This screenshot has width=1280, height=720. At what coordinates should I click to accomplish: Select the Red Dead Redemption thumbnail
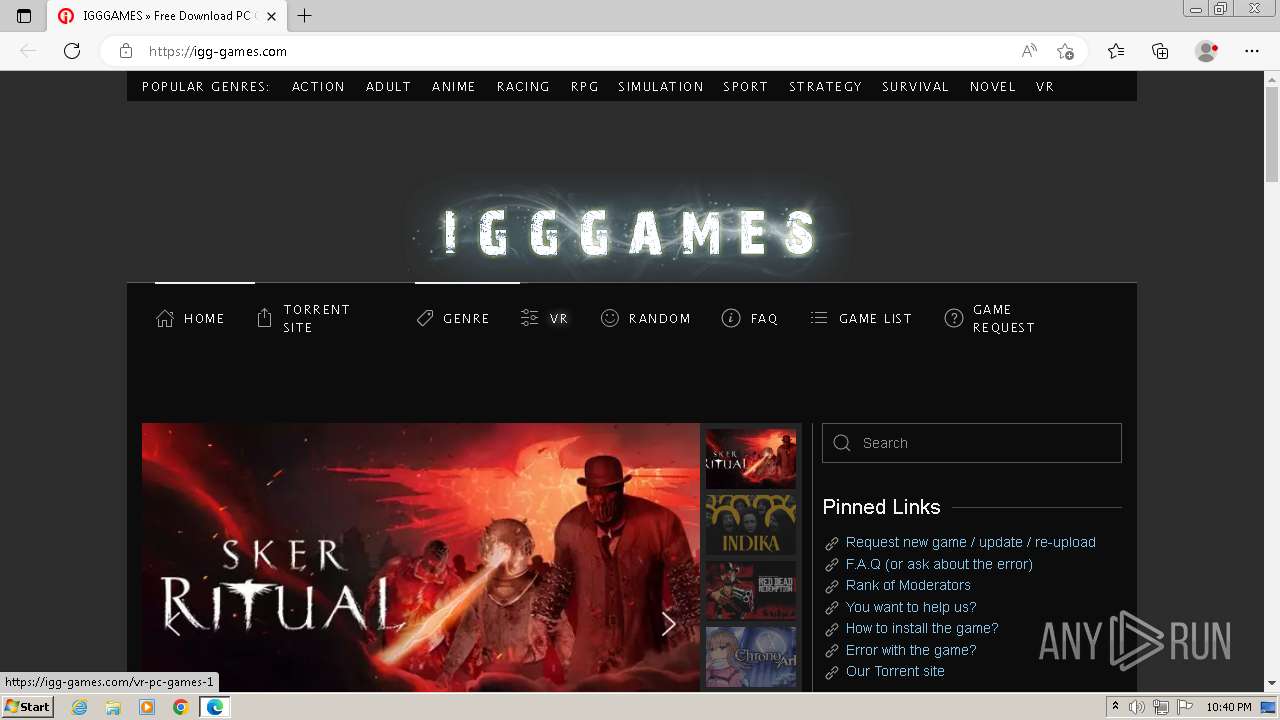coord(751,591)
